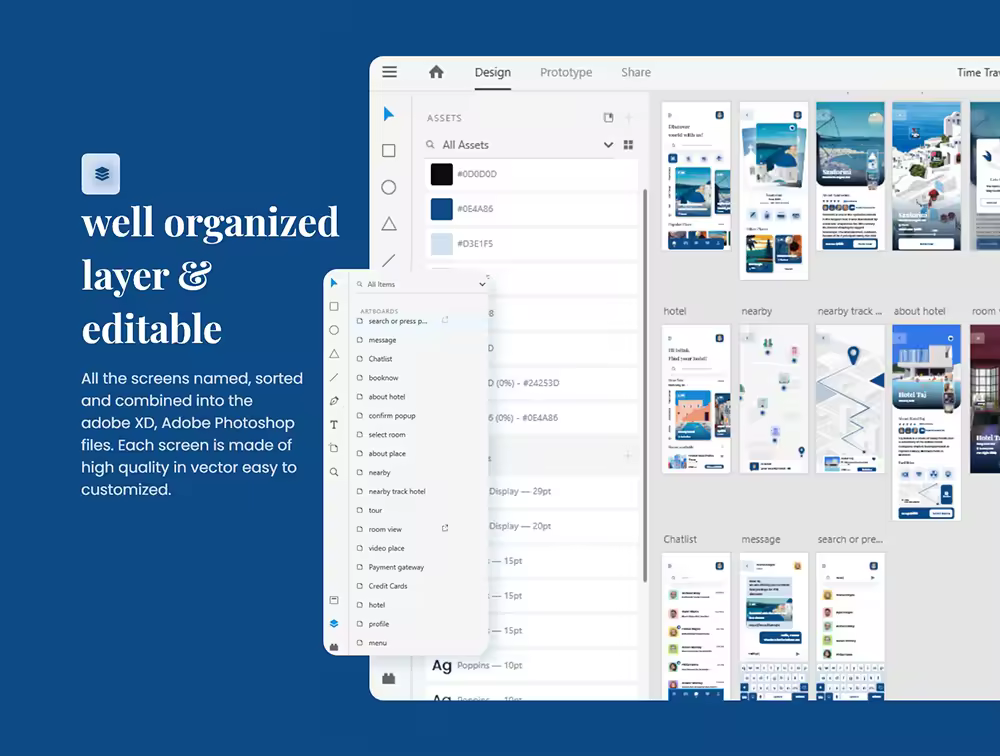Expand the All Assets filter chevron
Screen dimensions: 1000x756
pos(608,145)
